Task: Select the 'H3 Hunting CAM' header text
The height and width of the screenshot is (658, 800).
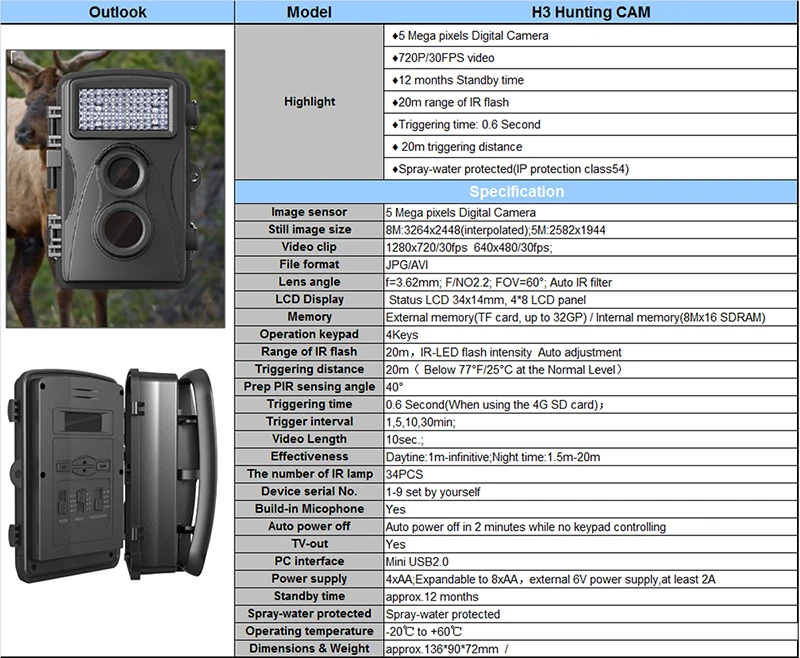Action: tap(591, 12)
